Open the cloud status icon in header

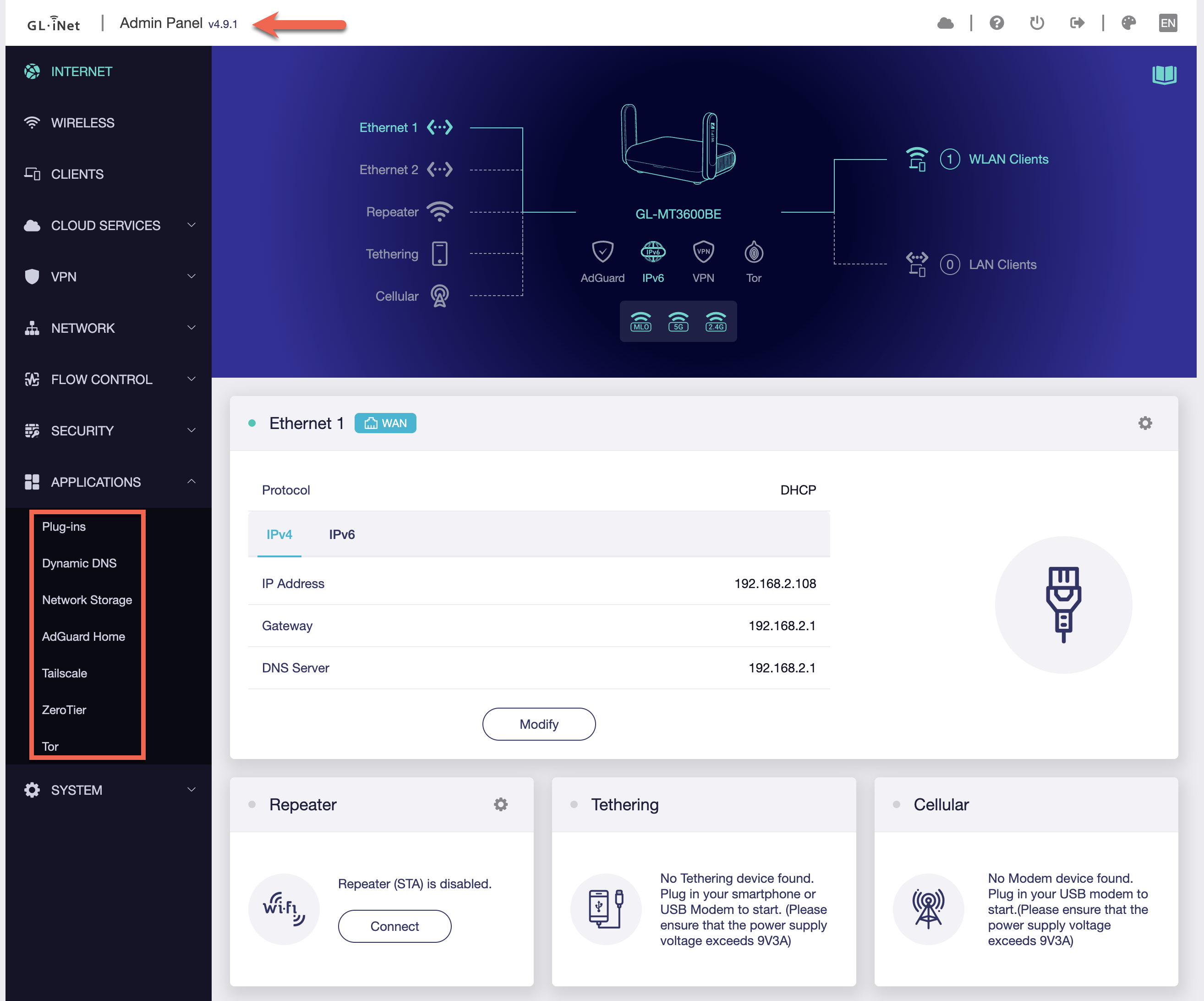click(946, 23)
